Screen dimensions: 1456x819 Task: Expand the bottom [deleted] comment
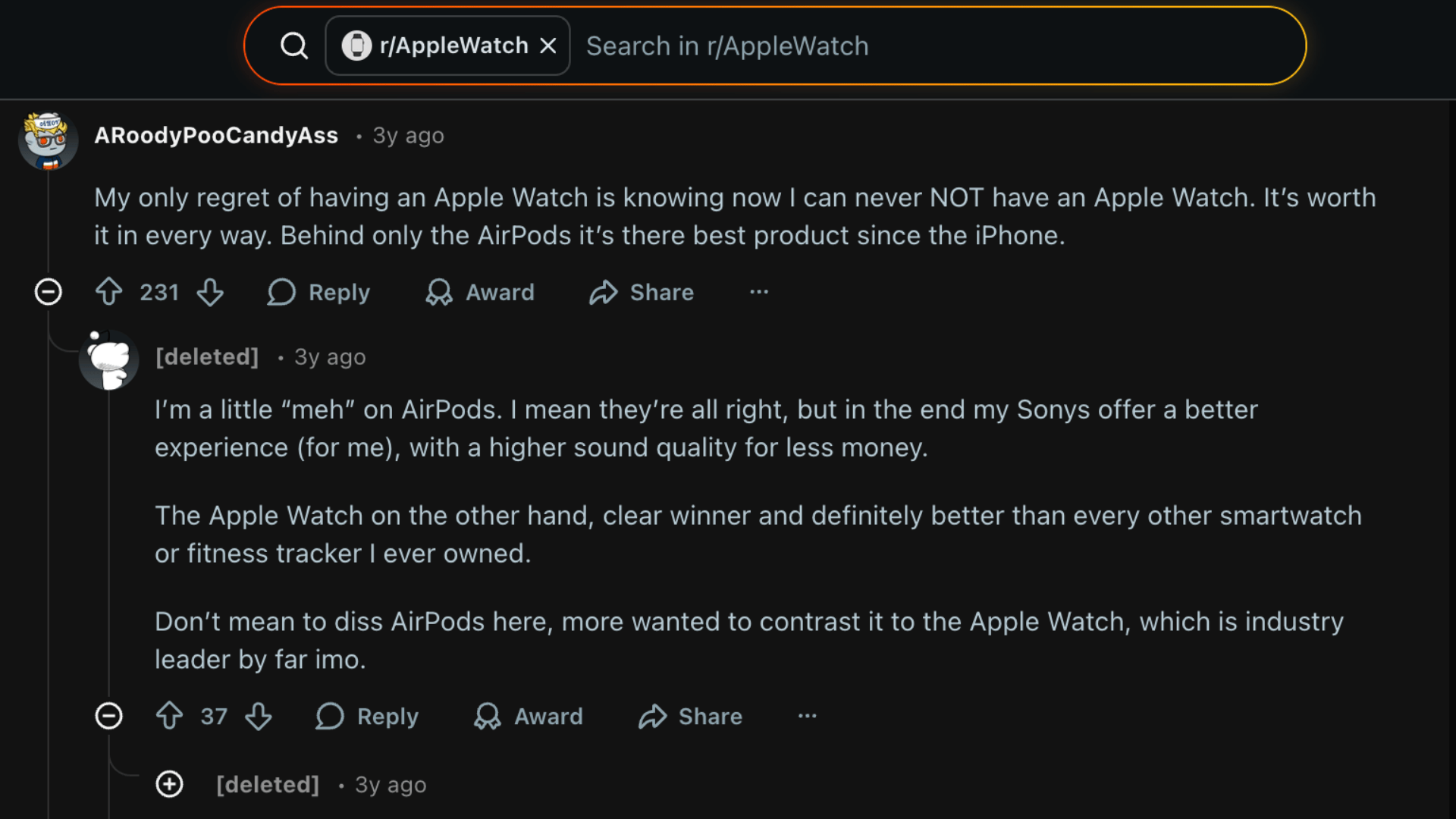coord(169,785)
